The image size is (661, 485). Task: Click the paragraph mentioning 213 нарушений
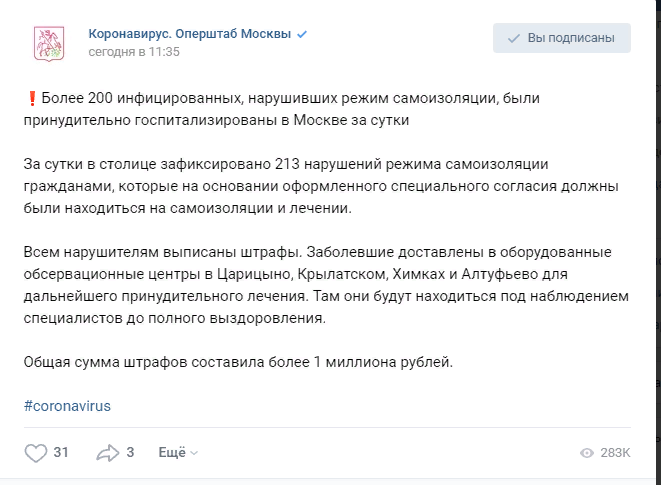point(321,186)
